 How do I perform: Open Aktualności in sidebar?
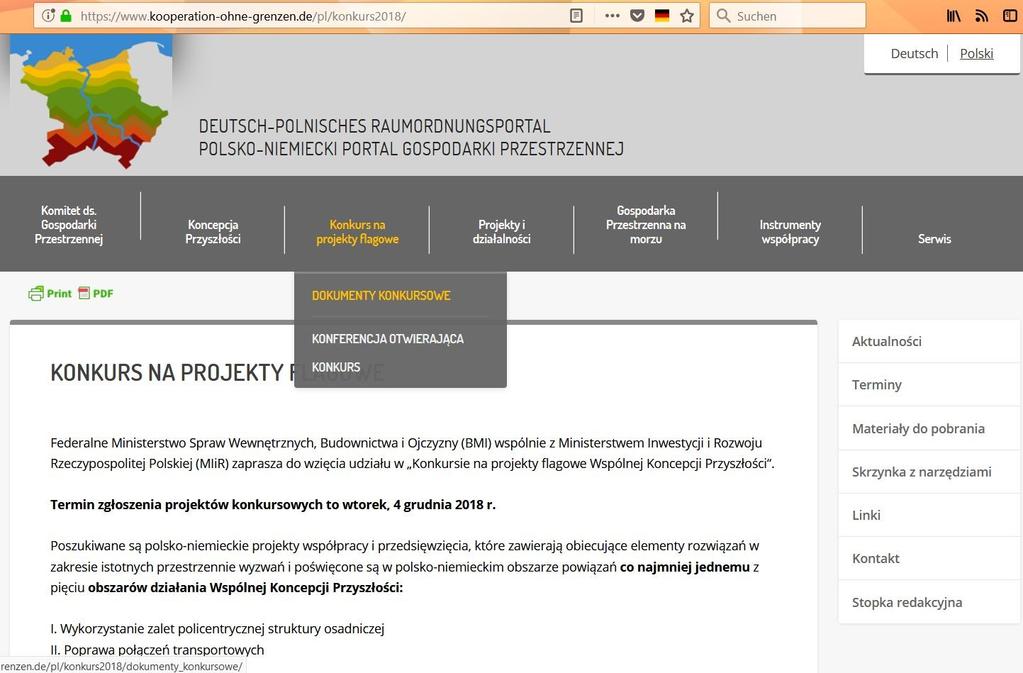pos(929,341)
